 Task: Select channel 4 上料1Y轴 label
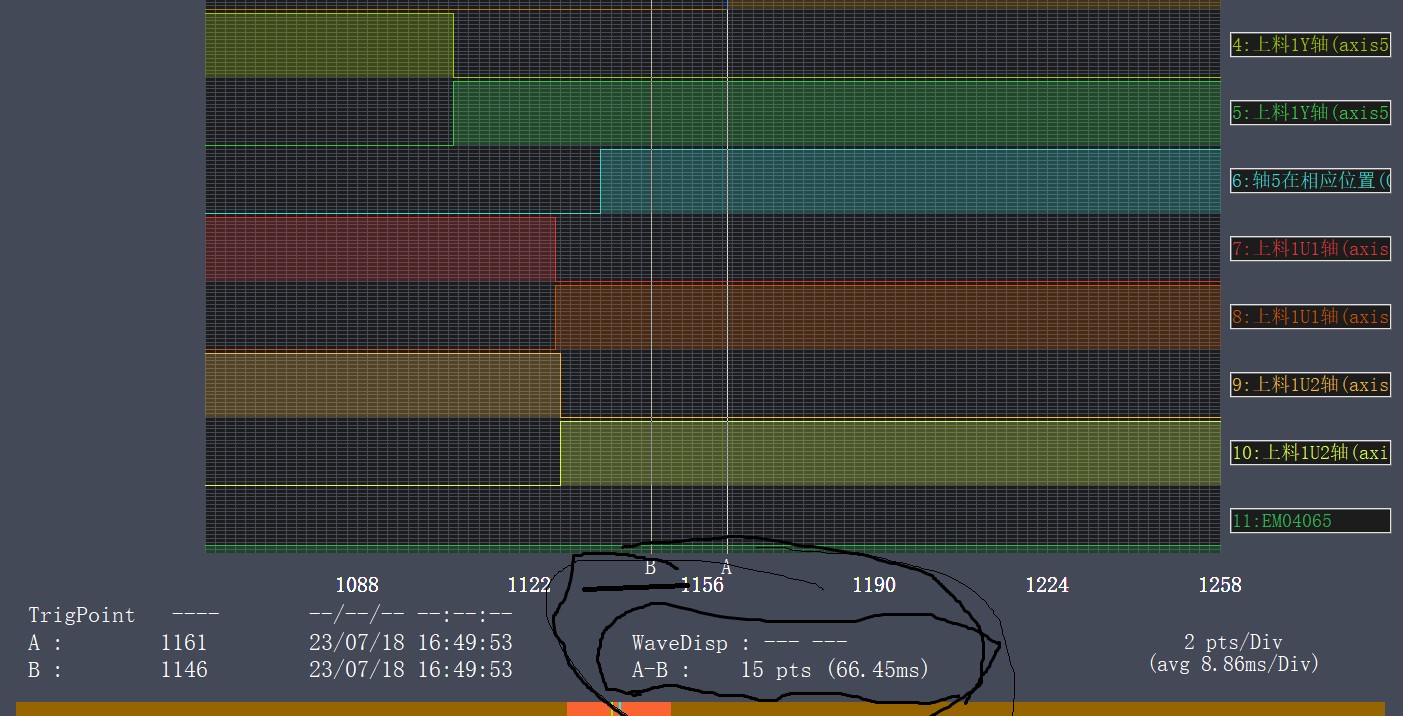tap(1310, 45)
